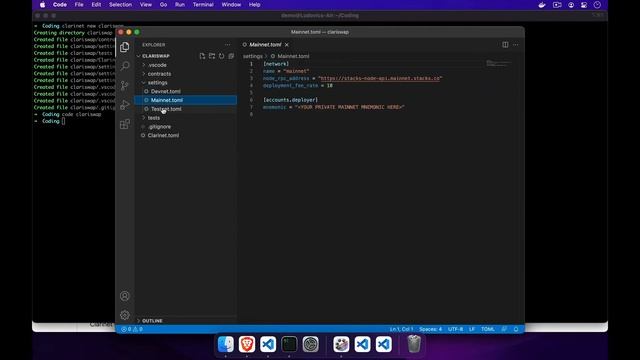Select the Mainnet.toml editor tab
Image resolution: width=640 pixels, height=360 pixels.
point(266,44)
